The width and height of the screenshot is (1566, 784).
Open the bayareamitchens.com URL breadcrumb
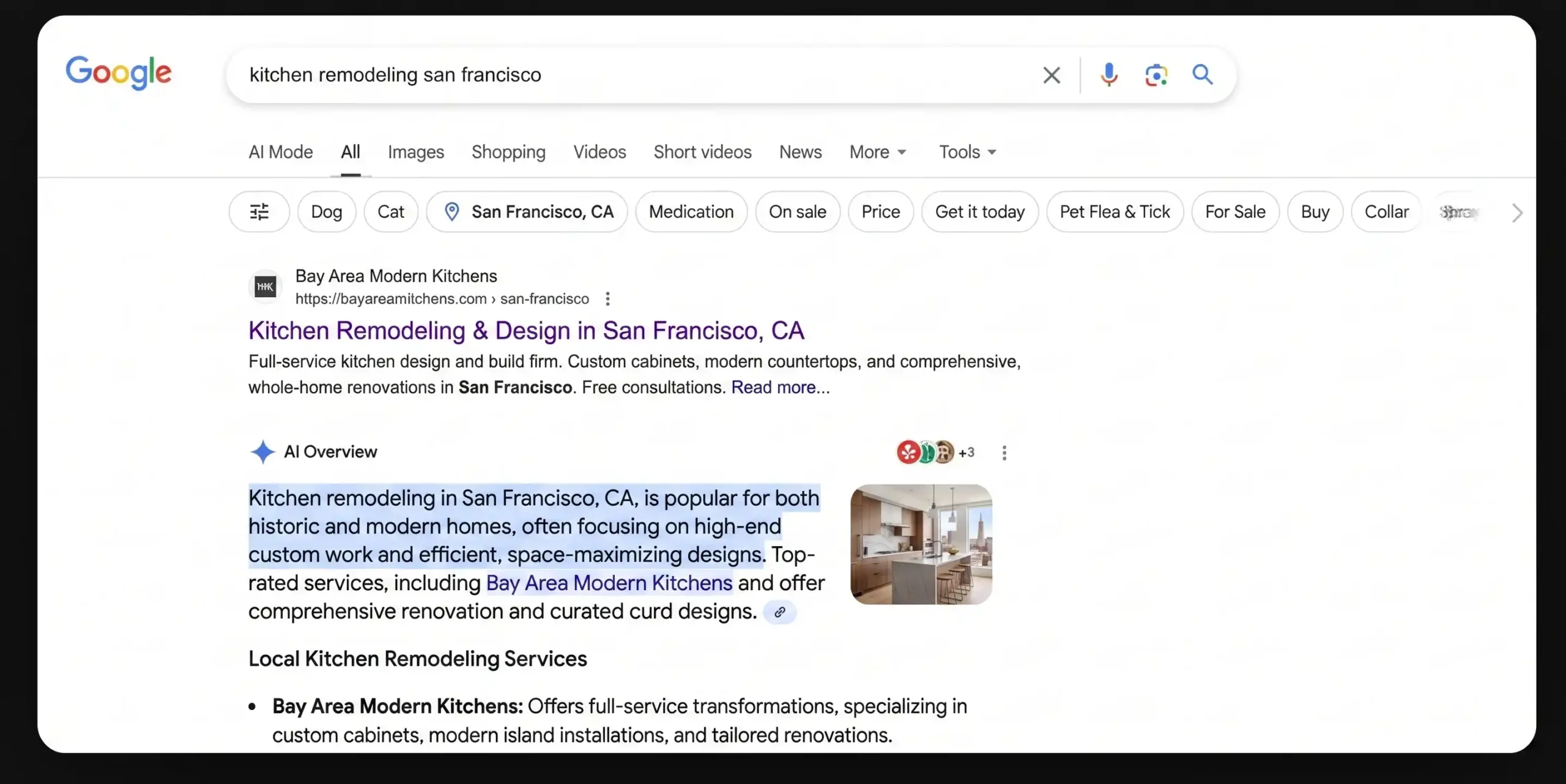point(442,299)
